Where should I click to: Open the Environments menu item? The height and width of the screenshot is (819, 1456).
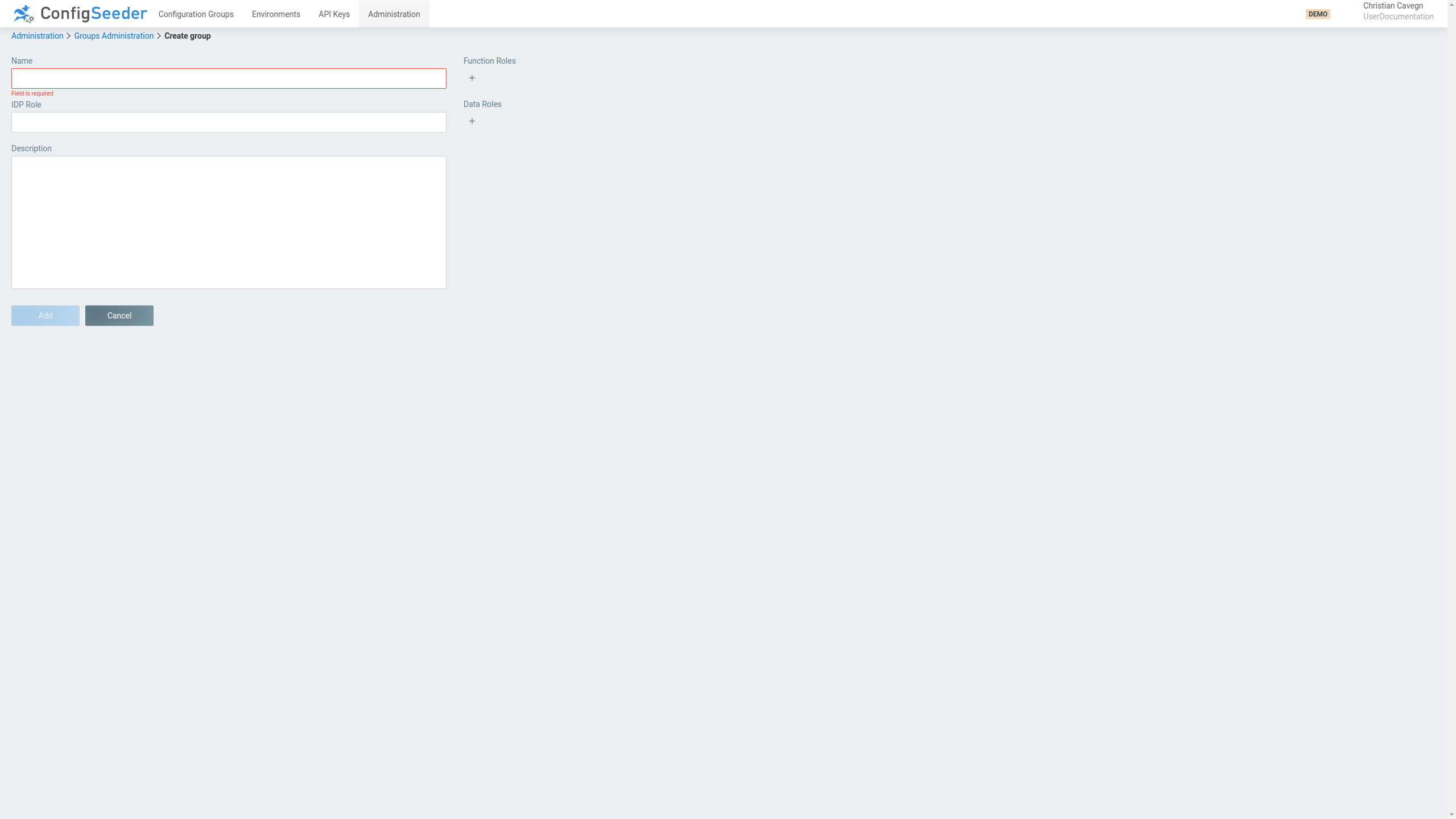(276, 14)
